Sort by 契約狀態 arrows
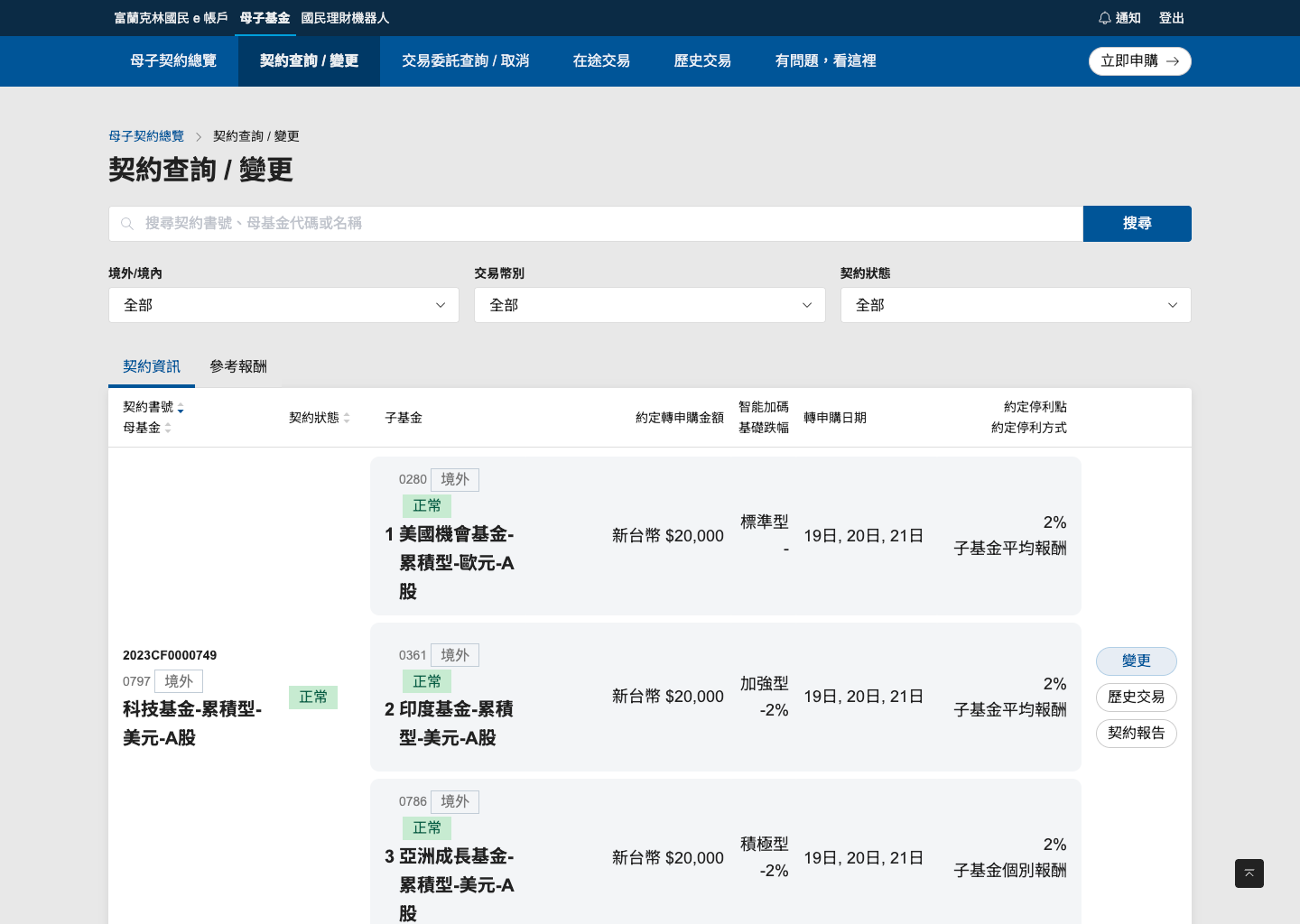 (347, 418)
